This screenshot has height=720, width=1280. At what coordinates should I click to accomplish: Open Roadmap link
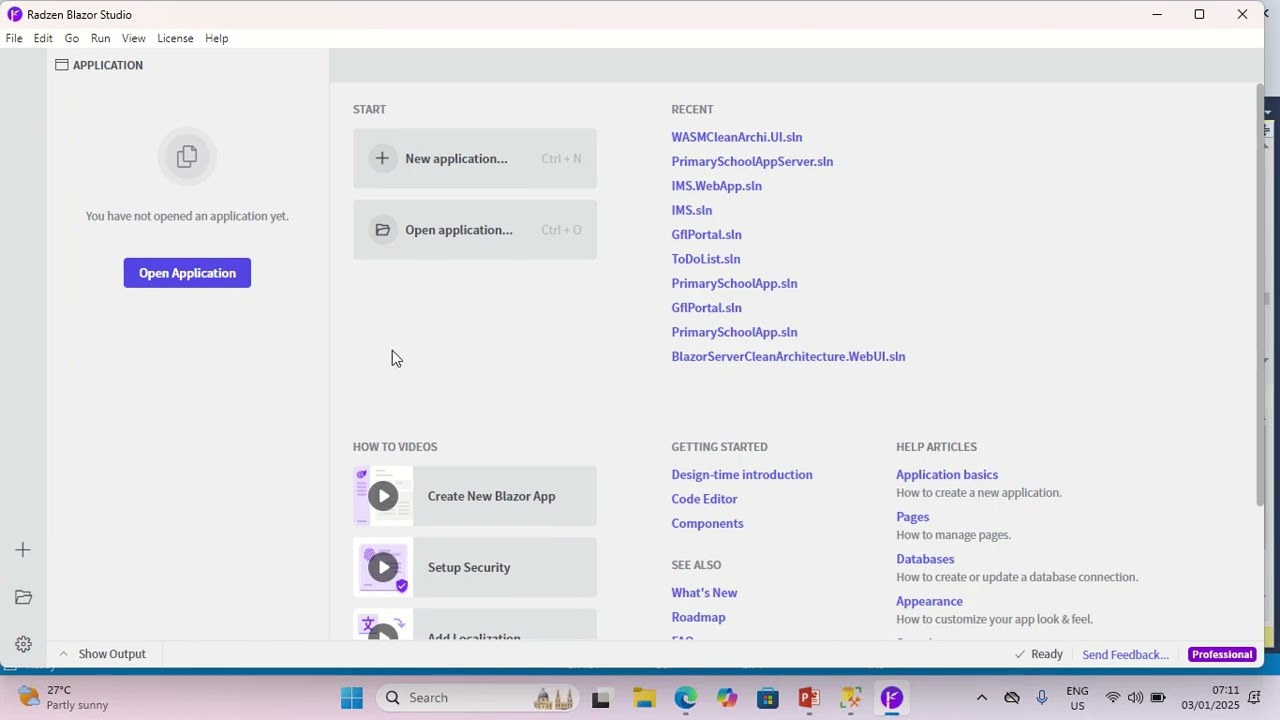tap(698, 617)
